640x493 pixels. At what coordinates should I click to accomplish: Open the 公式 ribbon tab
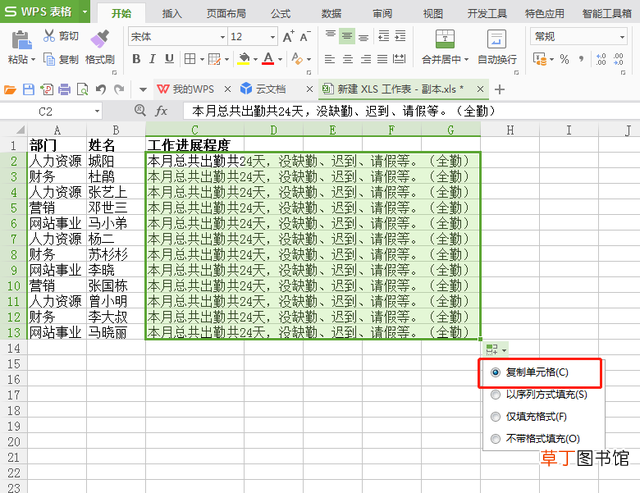tap(280, 13)
